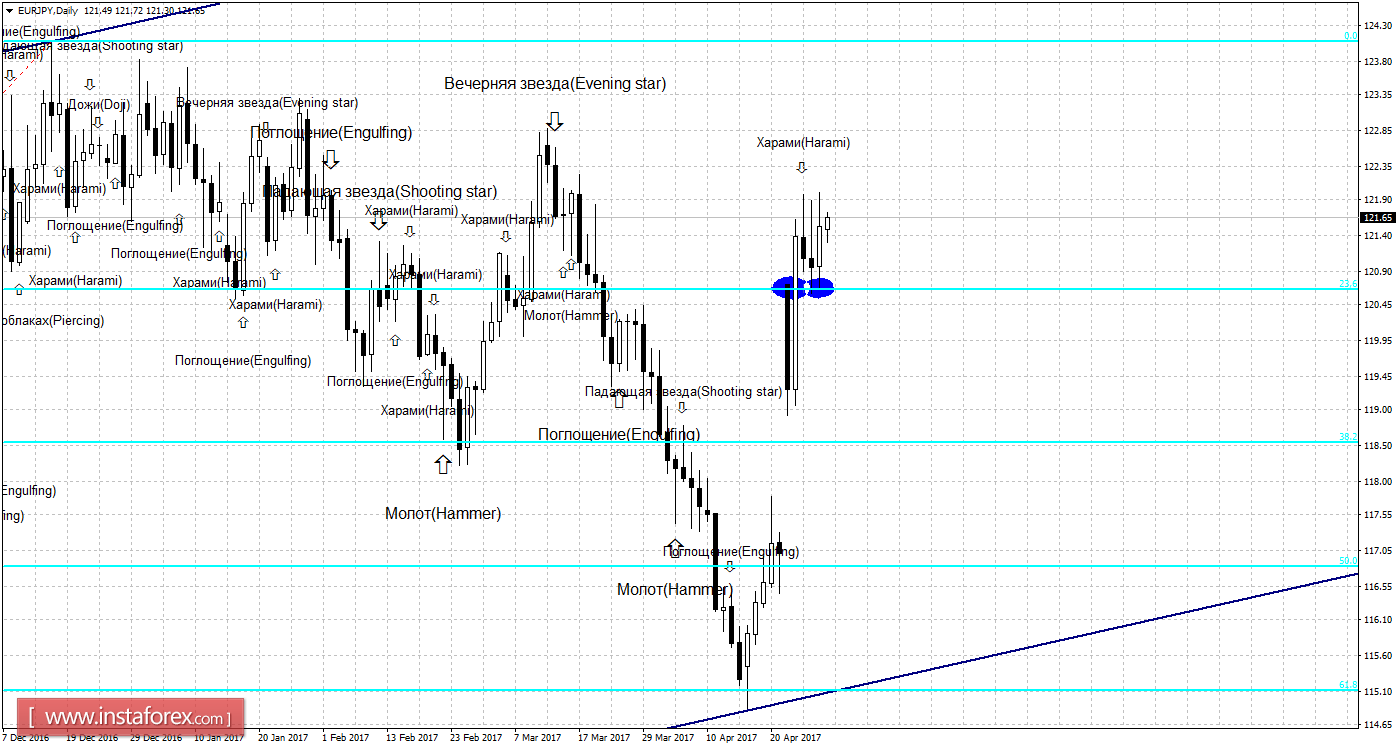Screen dimensions: 1398x749
Task: Select the large down arrow under the early-February Harami label
Action: click(378, 221)
